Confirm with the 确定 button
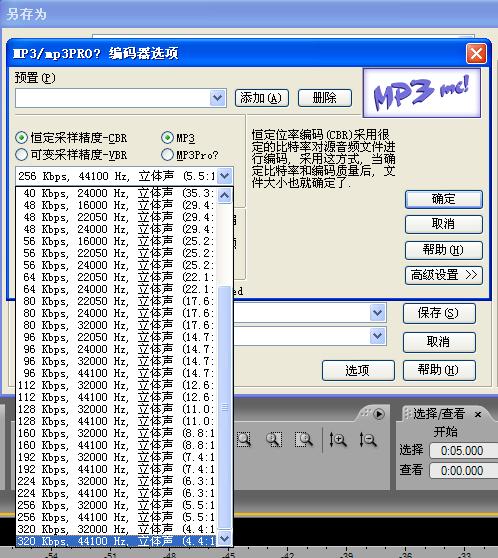 (444, 199)
